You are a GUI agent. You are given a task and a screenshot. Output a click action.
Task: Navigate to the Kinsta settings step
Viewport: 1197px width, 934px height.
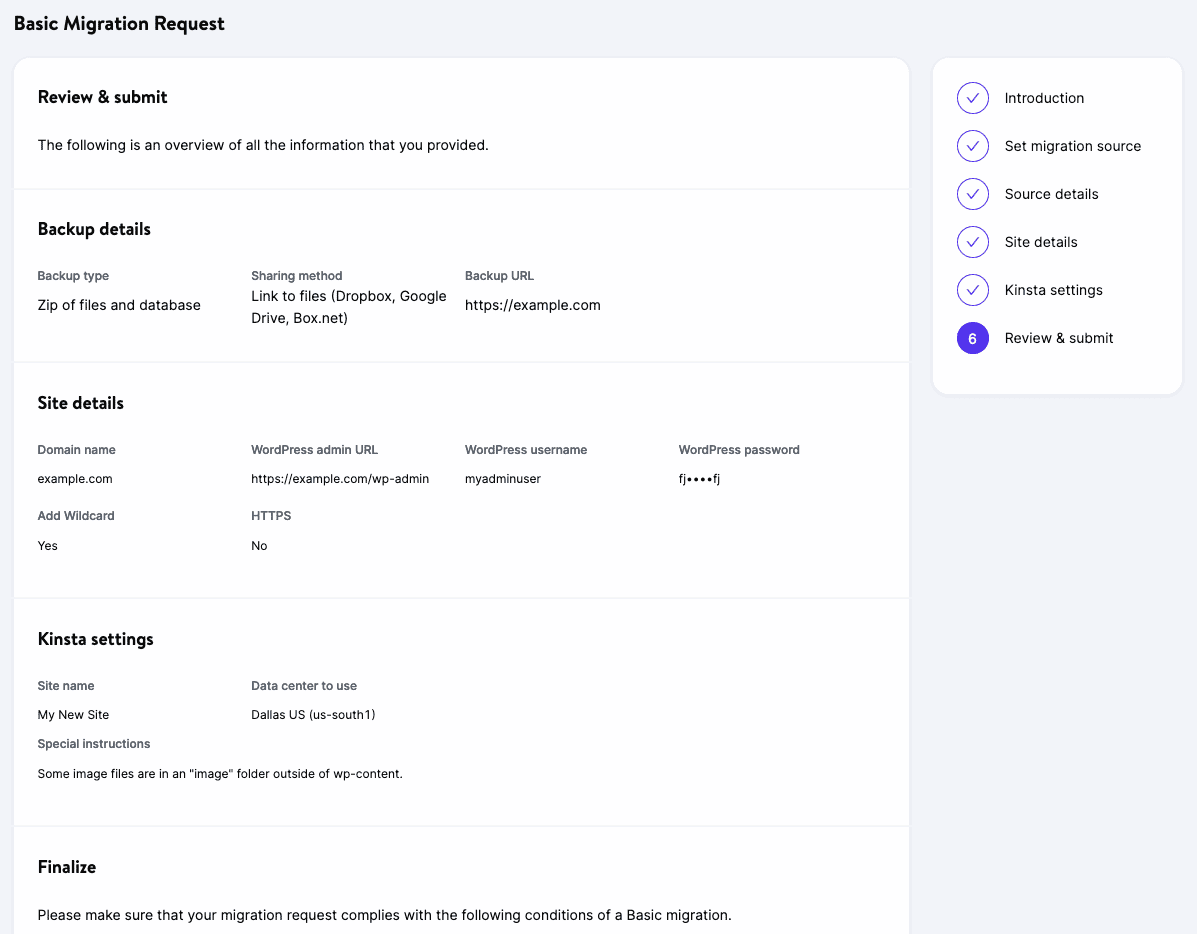click(1053, 290)
